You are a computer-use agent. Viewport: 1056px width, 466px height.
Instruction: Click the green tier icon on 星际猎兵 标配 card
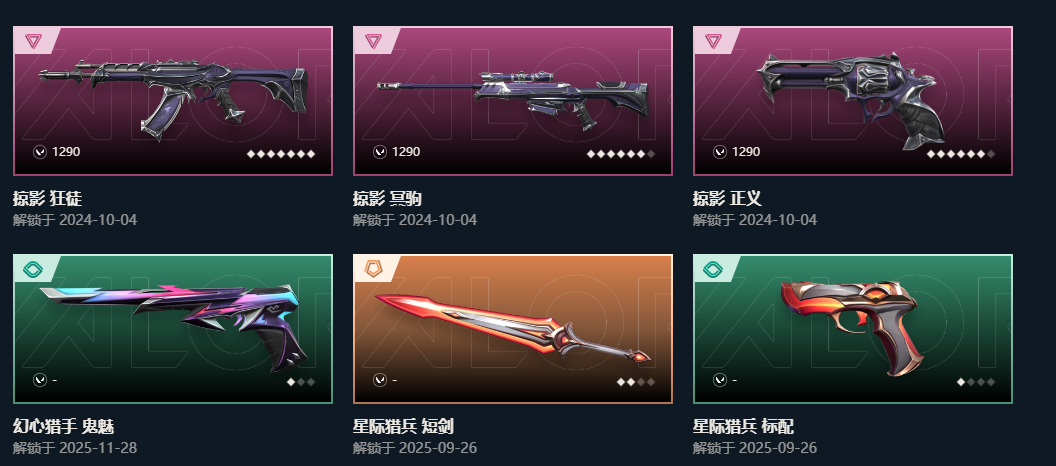tap(713, 269)
